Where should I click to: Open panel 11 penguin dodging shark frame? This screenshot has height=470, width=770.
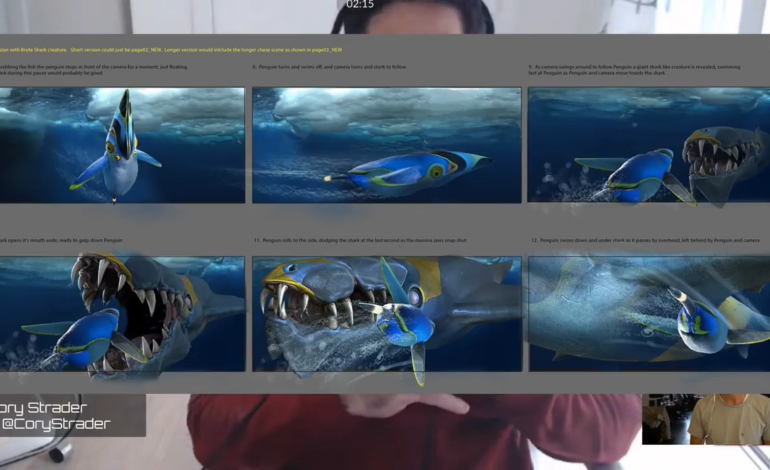(x=386, y=314)
